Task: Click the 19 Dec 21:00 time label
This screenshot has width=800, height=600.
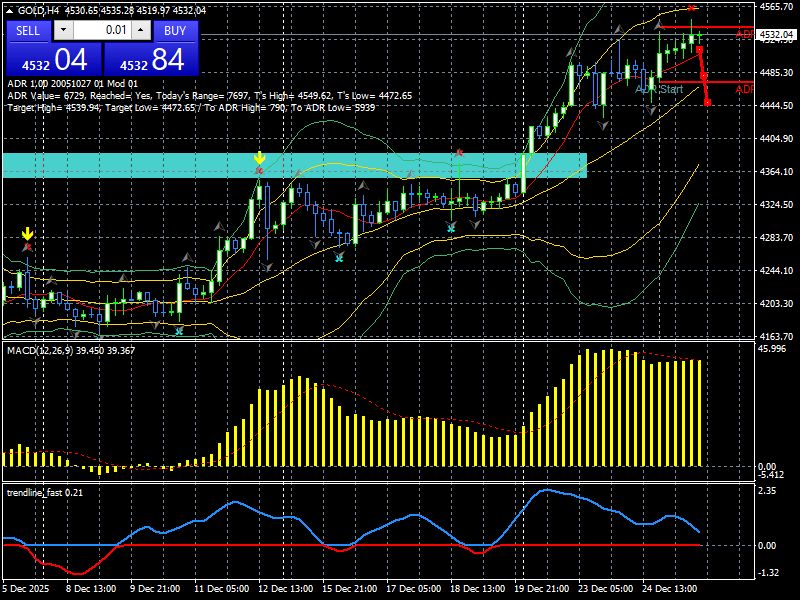Action: (x=542, y=588)
